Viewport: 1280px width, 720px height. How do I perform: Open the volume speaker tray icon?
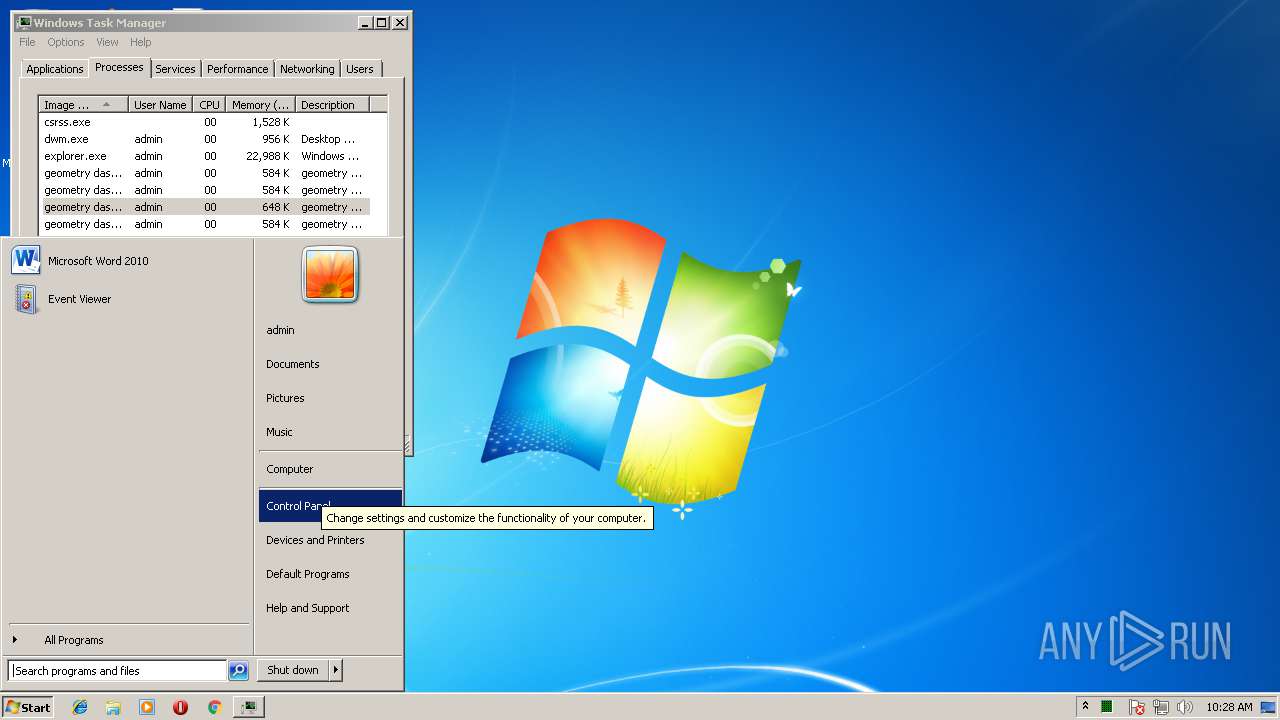(x=1185, y=707)
